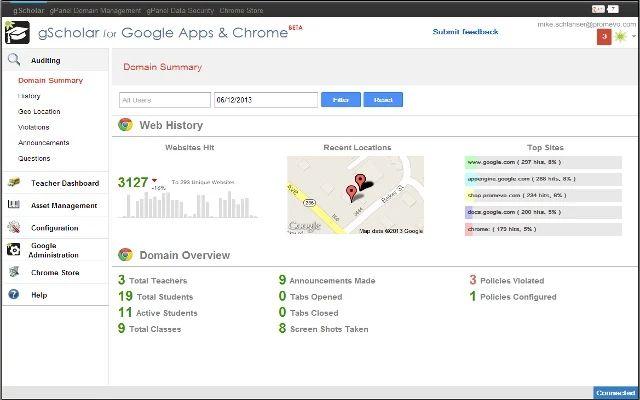Open Teacher Dashboard section

click(x=65, y=183)
